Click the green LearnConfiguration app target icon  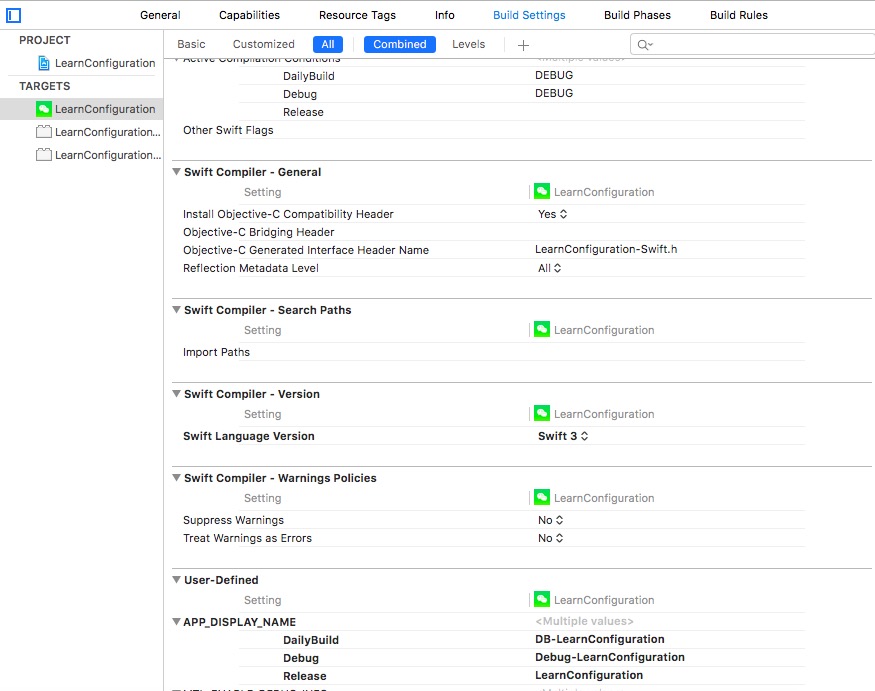click(44, 109)
